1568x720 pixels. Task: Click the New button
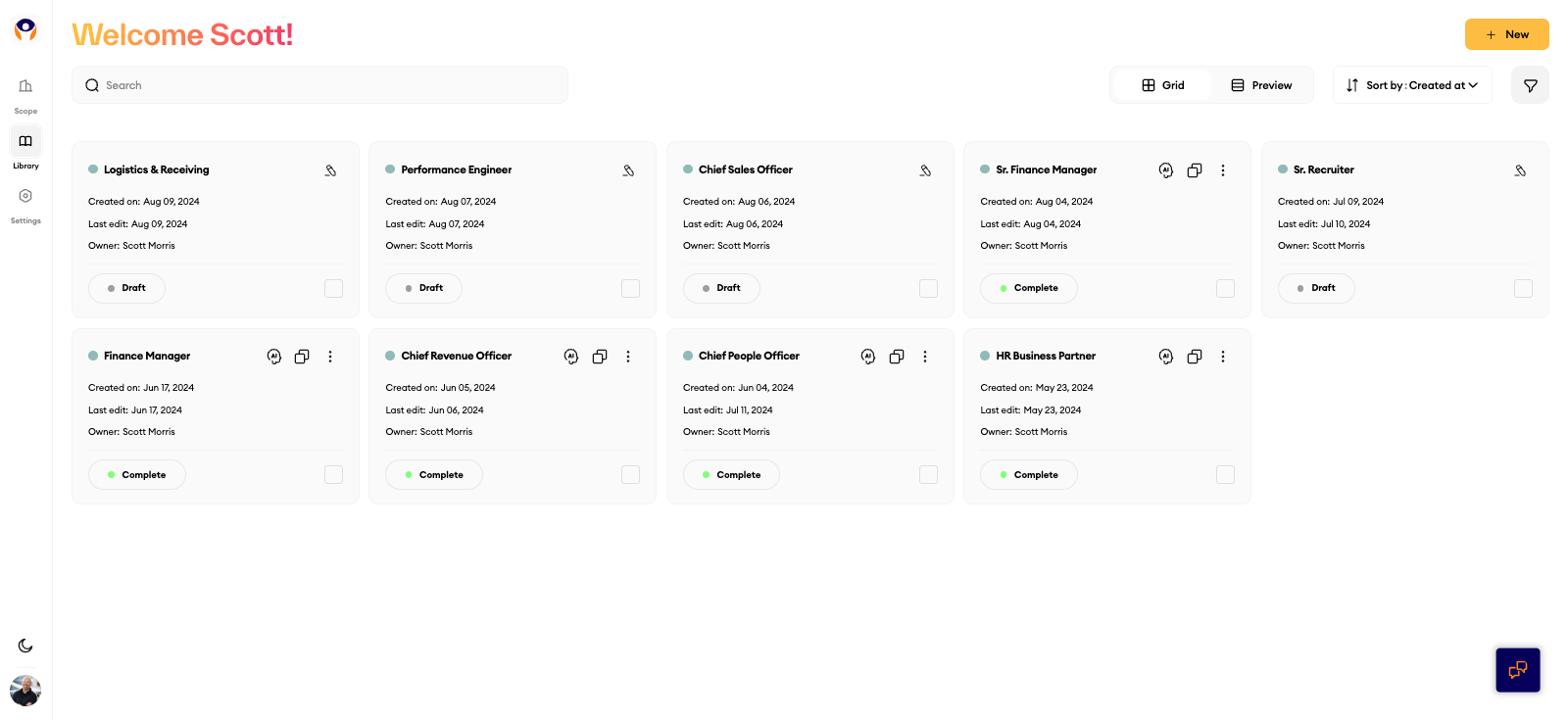point(1506,34)
